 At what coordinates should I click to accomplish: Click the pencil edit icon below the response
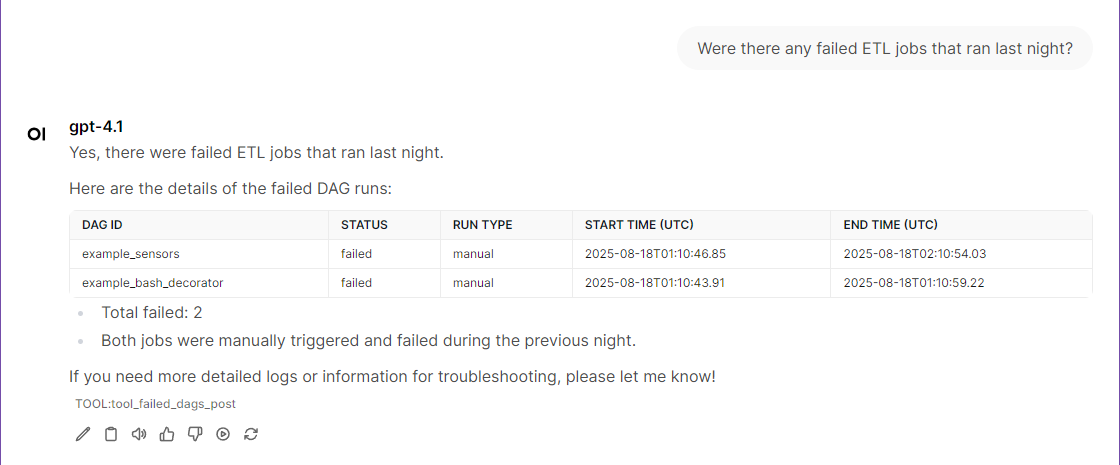point(83,434)
